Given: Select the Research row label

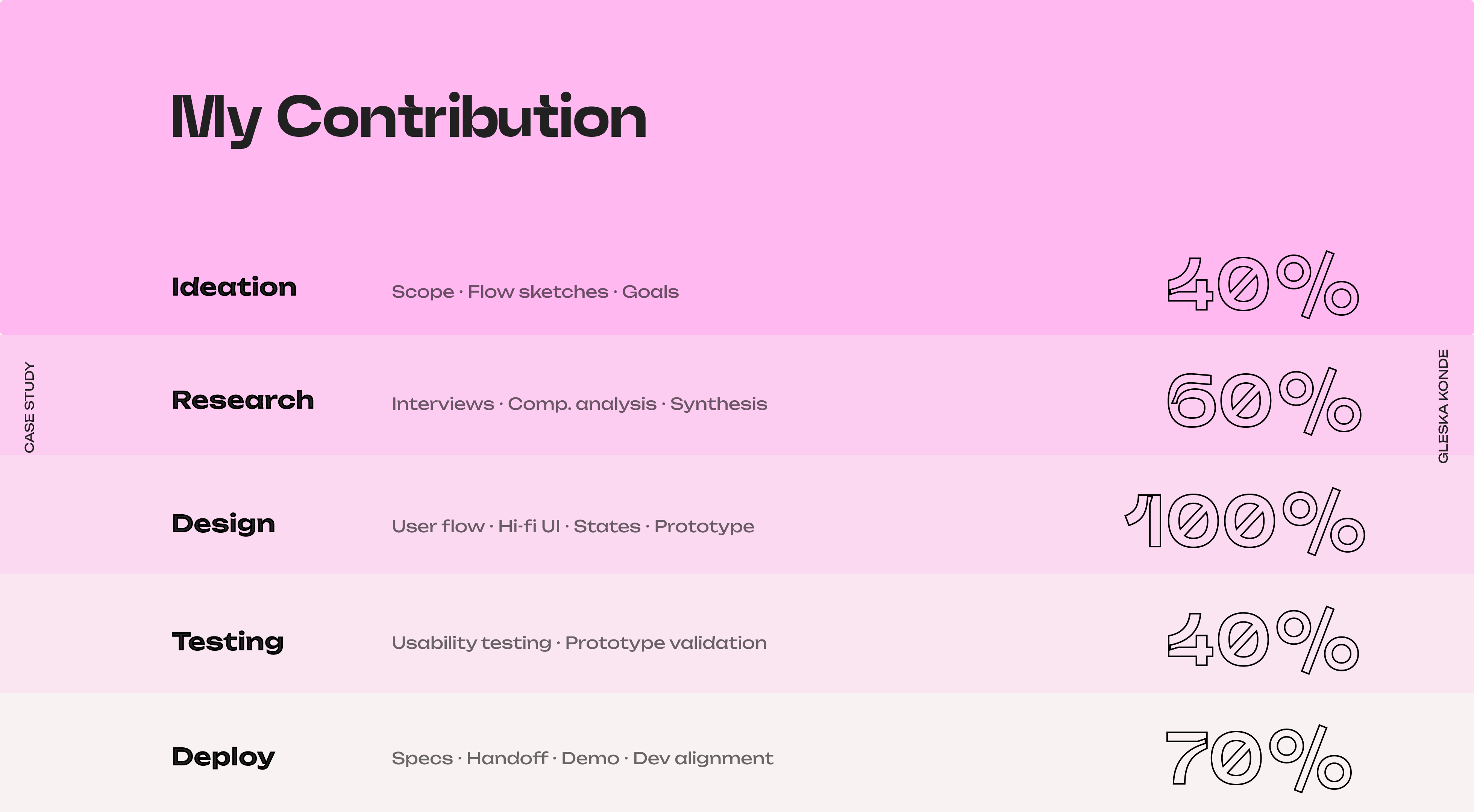Looking at the screenshot, I should (x=243, y=400).
